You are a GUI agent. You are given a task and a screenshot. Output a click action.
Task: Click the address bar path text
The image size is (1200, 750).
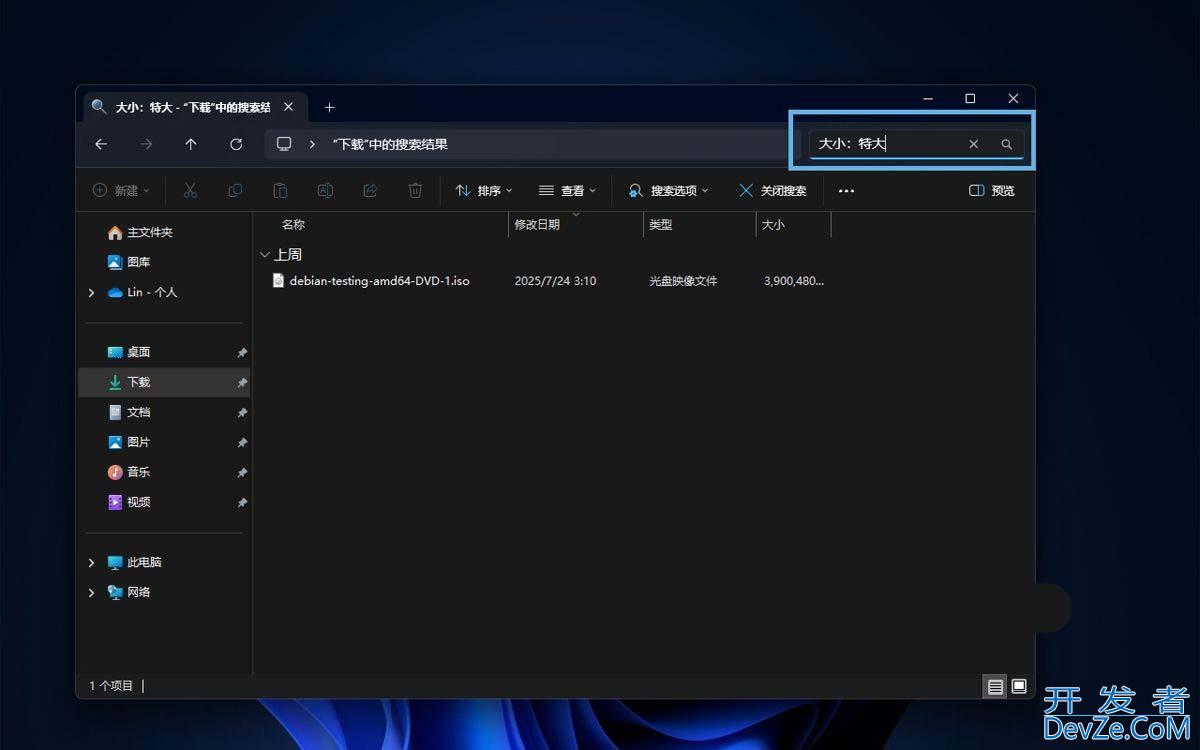390,144
